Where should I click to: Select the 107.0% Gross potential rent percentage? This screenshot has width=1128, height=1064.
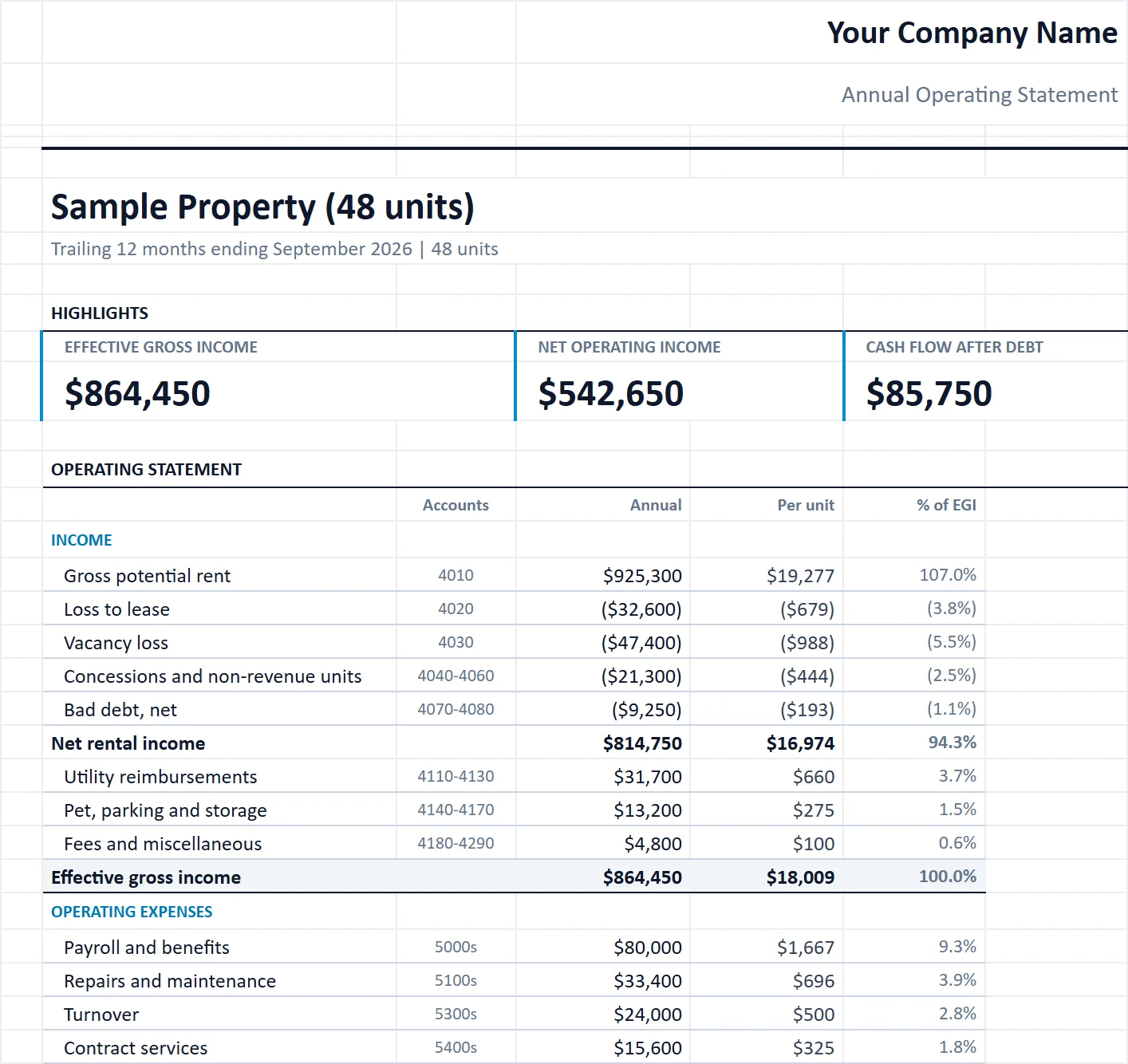(x=948, y=574)
